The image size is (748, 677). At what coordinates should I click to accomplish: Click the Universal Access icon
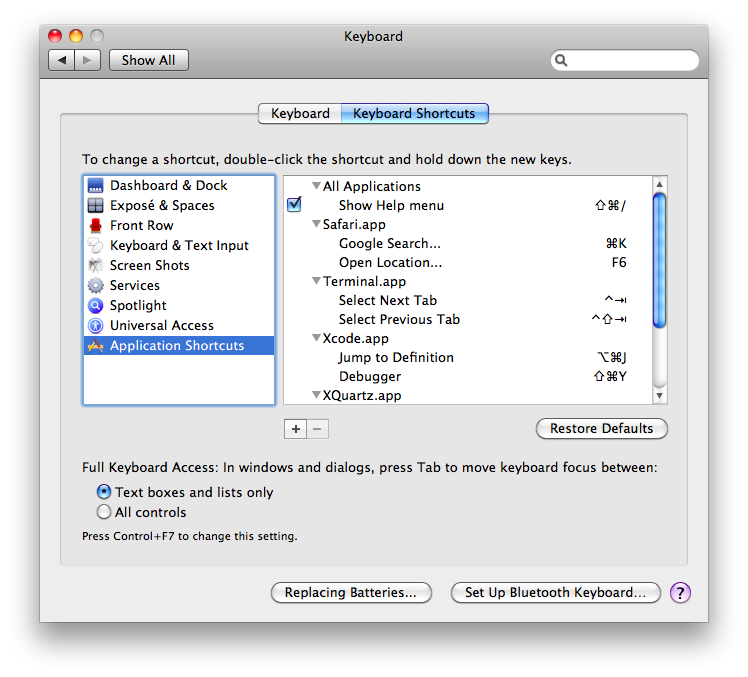coord(96,326)
